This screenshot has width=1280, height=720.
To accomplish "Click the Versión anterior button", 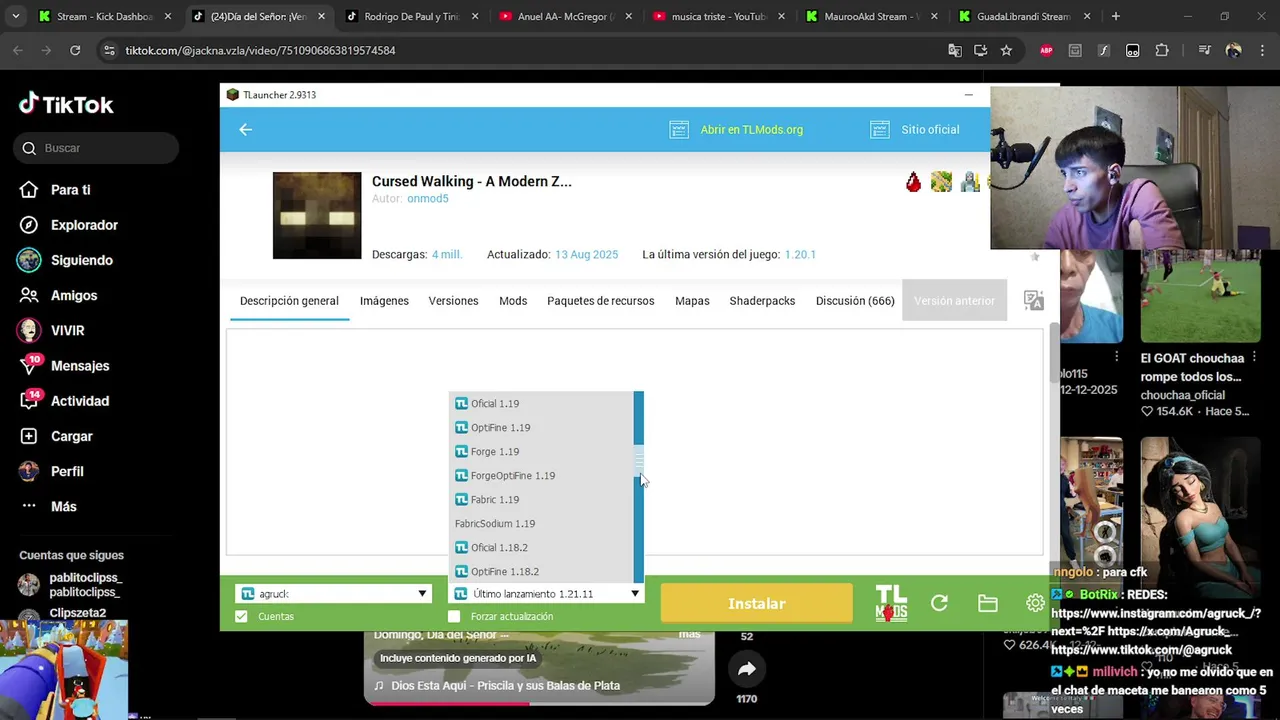I will pos(954,301).
